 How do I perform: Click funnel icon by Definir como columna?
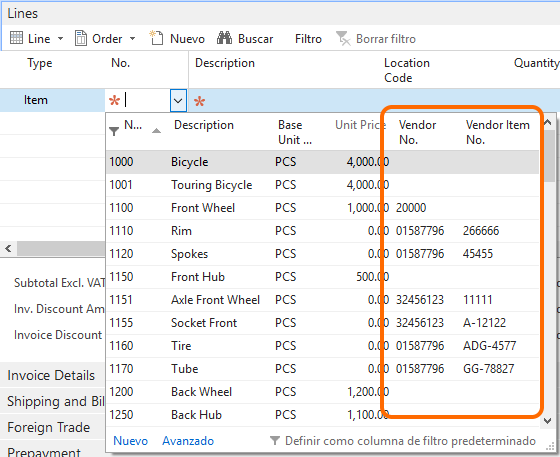pyautogui.click(x=275, y=441)
